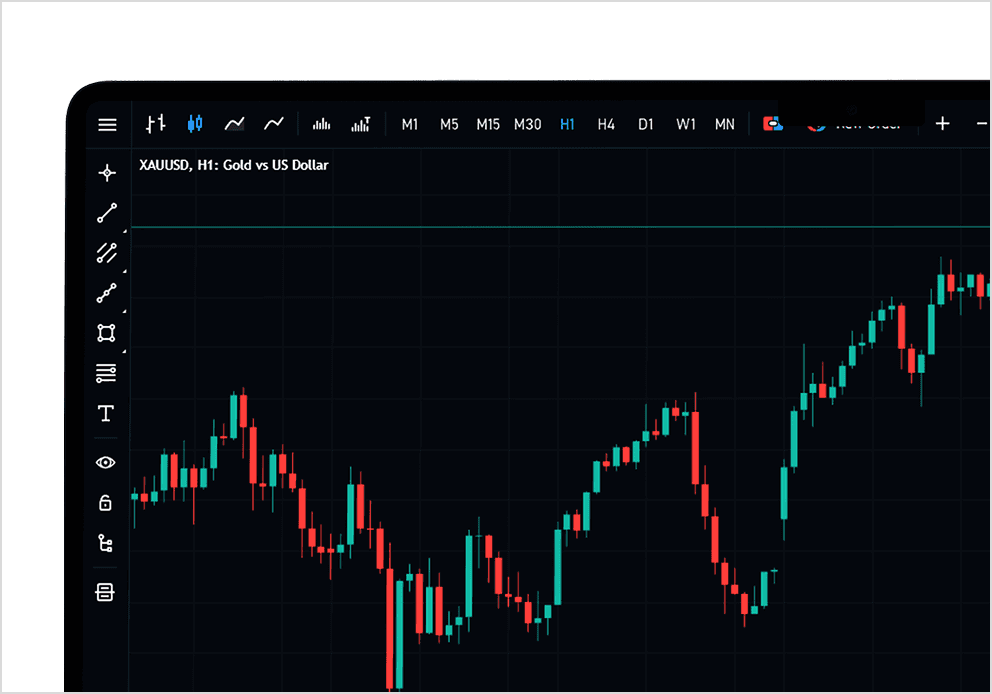Select the equidistant channel tool
Screen dimensions: 992x694
(107, 253)
